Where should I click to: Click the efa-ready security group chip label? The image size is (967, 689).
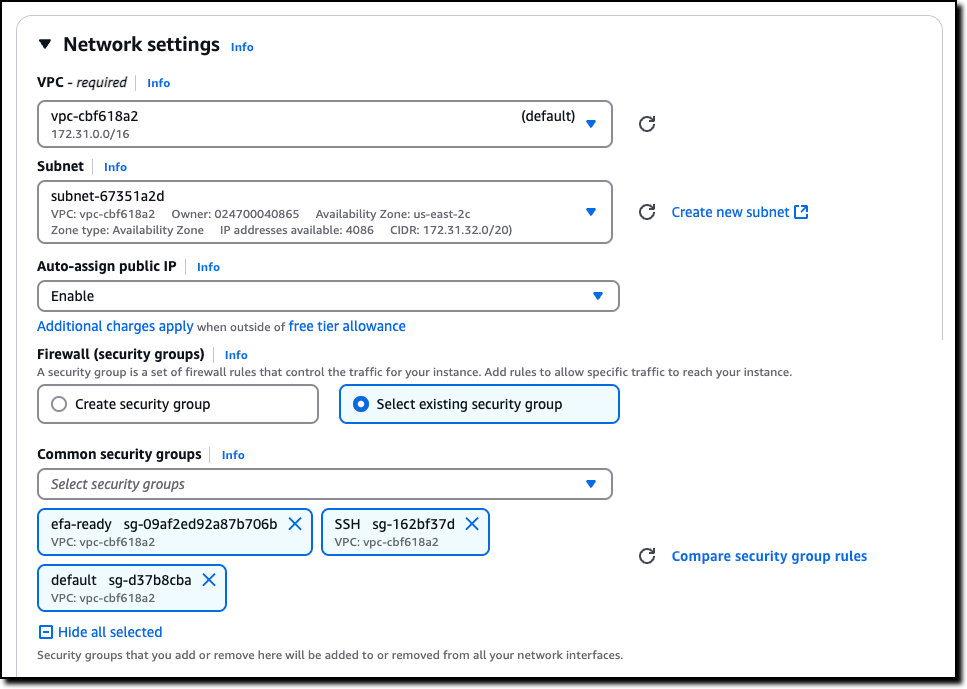click(164, 524)
